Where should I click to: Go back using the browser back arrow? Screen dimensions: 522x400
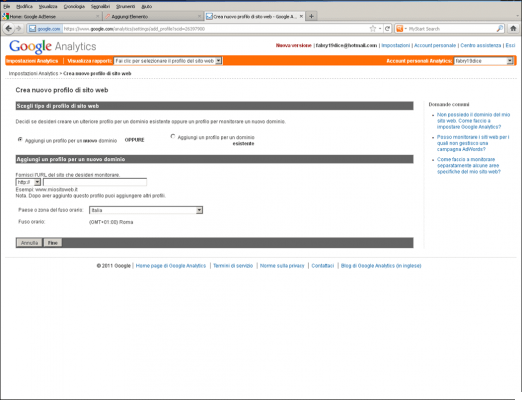(x=9, y=29)
